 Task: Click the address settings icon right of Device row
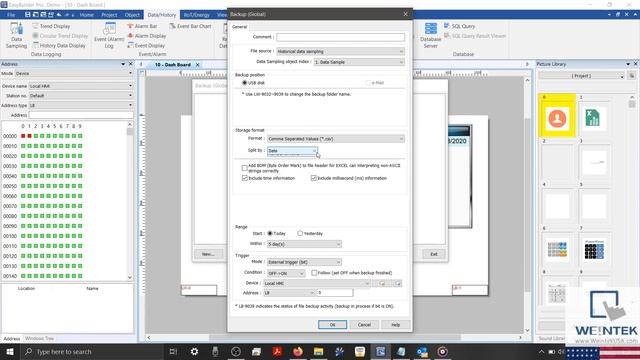pyautogui.click(x=398, y=283)
